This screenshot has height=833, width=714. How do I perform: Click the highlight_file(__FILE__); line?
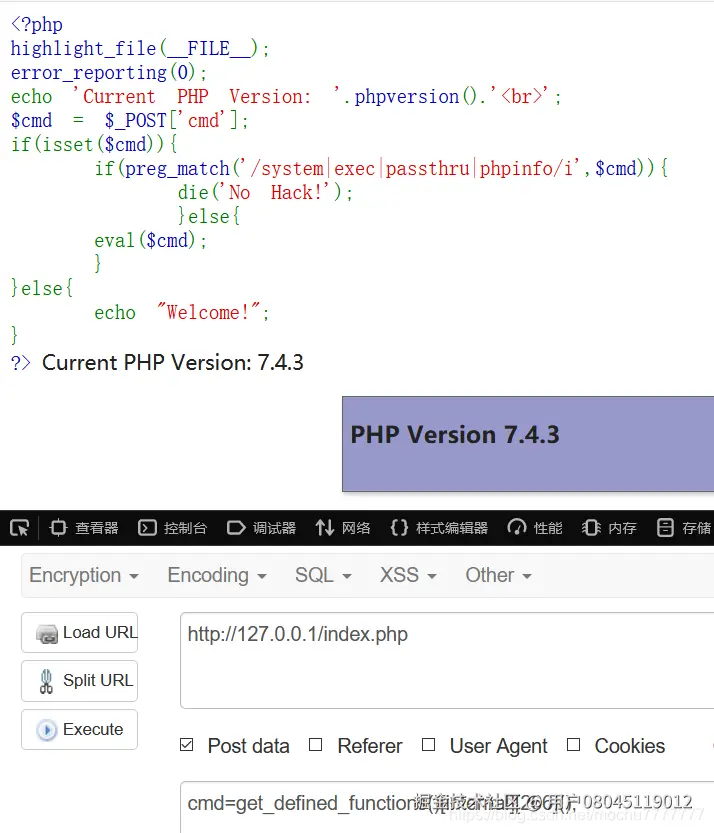(140, 49)
